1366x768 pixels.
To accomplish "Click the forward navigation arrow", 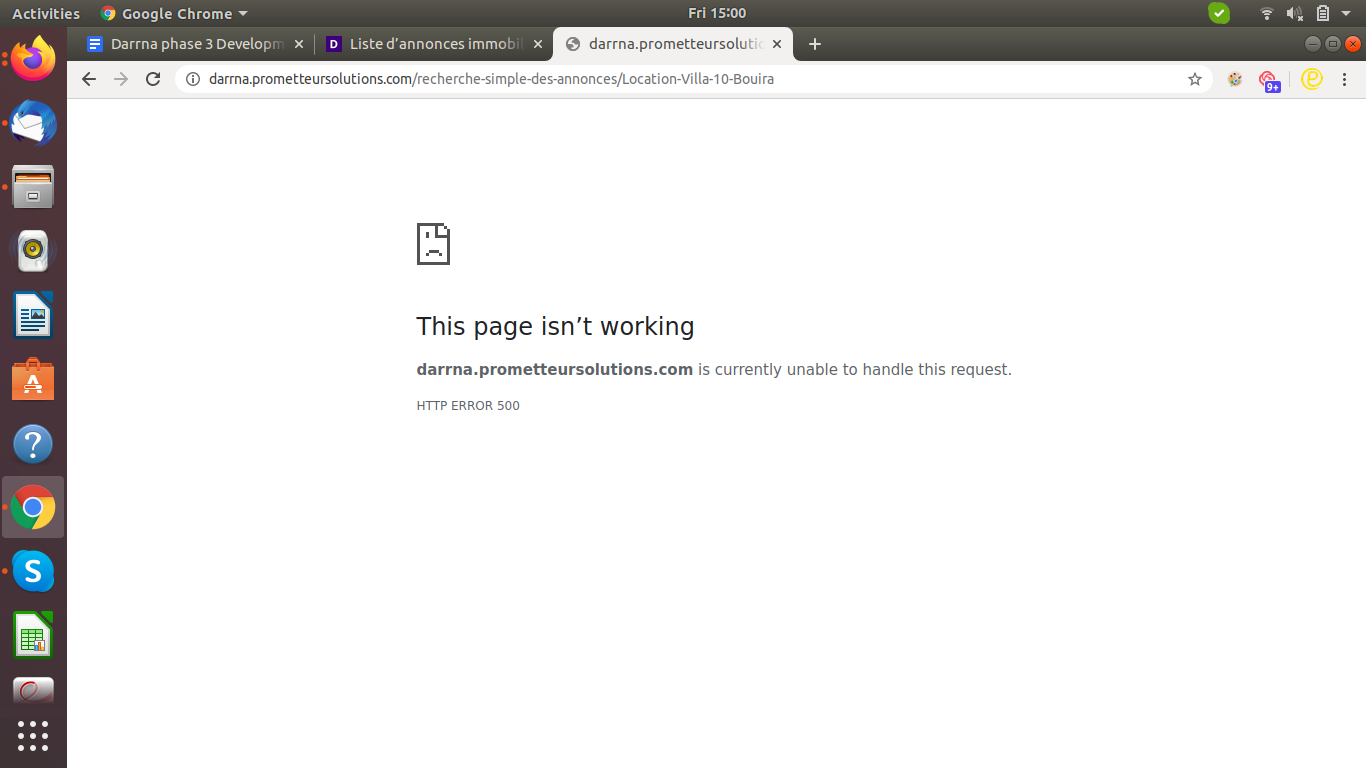I will pyautogui.click(x=121, y=79).
